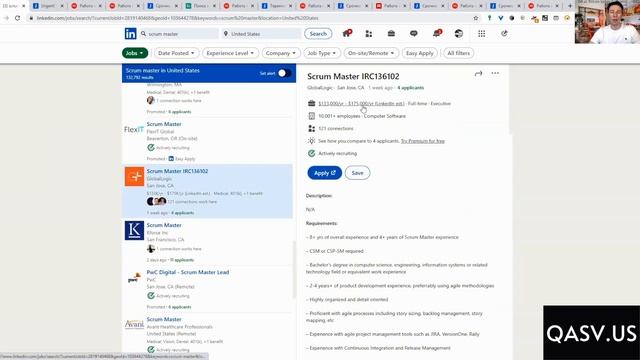The image size is (640, 360).
Task: Click 10,001+ employees Computer Software text
Action: tap(362, 116)
